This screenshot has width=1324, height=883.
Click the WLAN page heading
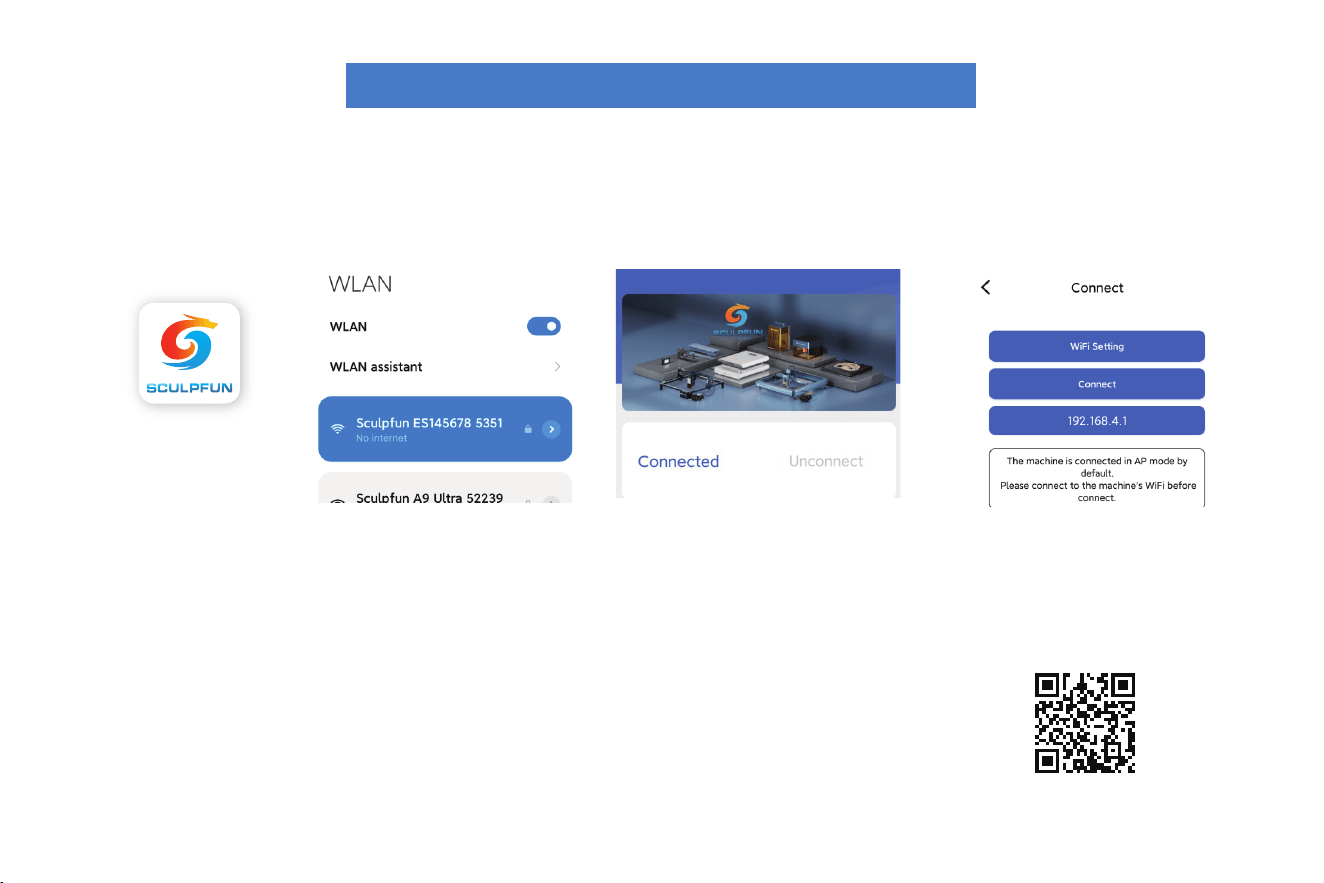[x=360, y=284]
